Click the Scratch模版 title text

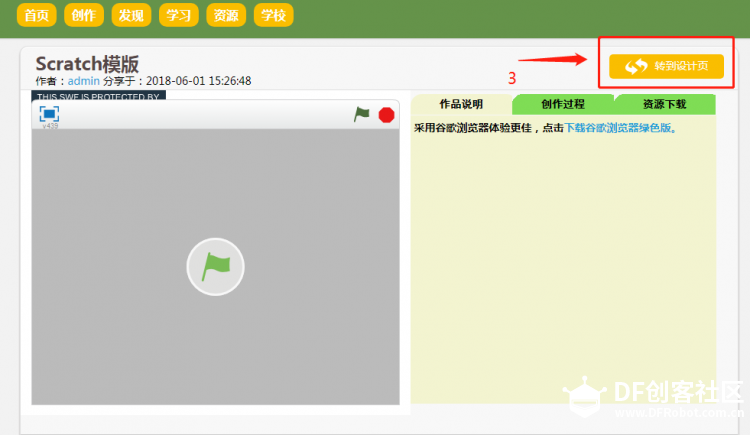pyautogui.click(x=87, y=64)
